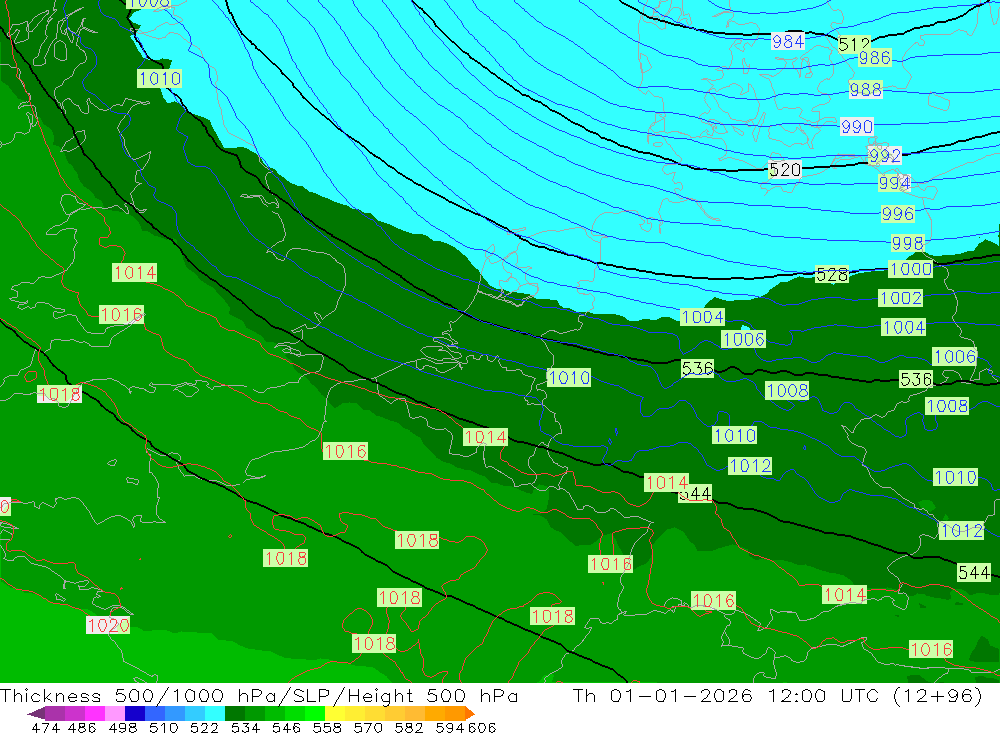This screenshot has width=1000, height=733.
Task: Click the 988 pressure label
Action: [x=865, y=89]
